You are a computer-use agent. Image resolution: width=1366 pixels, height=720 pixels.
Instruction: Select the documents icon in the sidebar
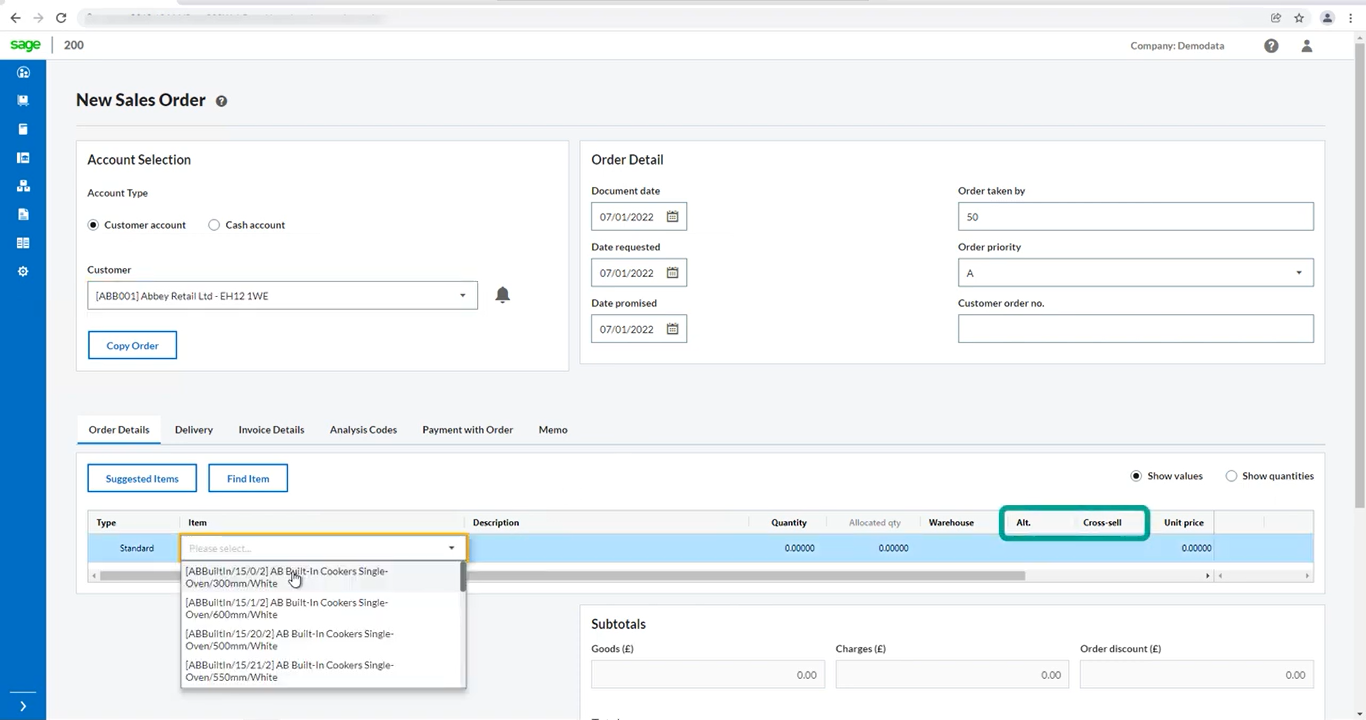pyautogui.click(x=24, y=214)
